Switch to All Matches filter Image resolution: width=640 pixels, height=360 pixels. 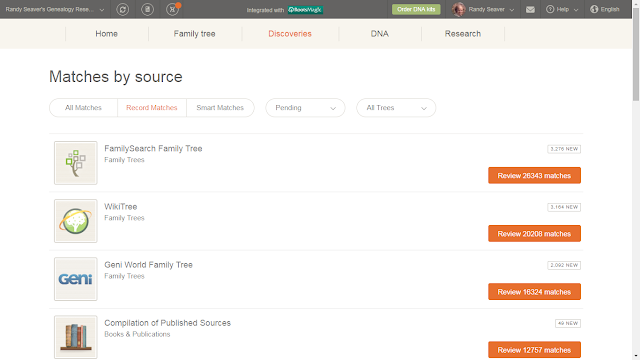coord(83,108)
